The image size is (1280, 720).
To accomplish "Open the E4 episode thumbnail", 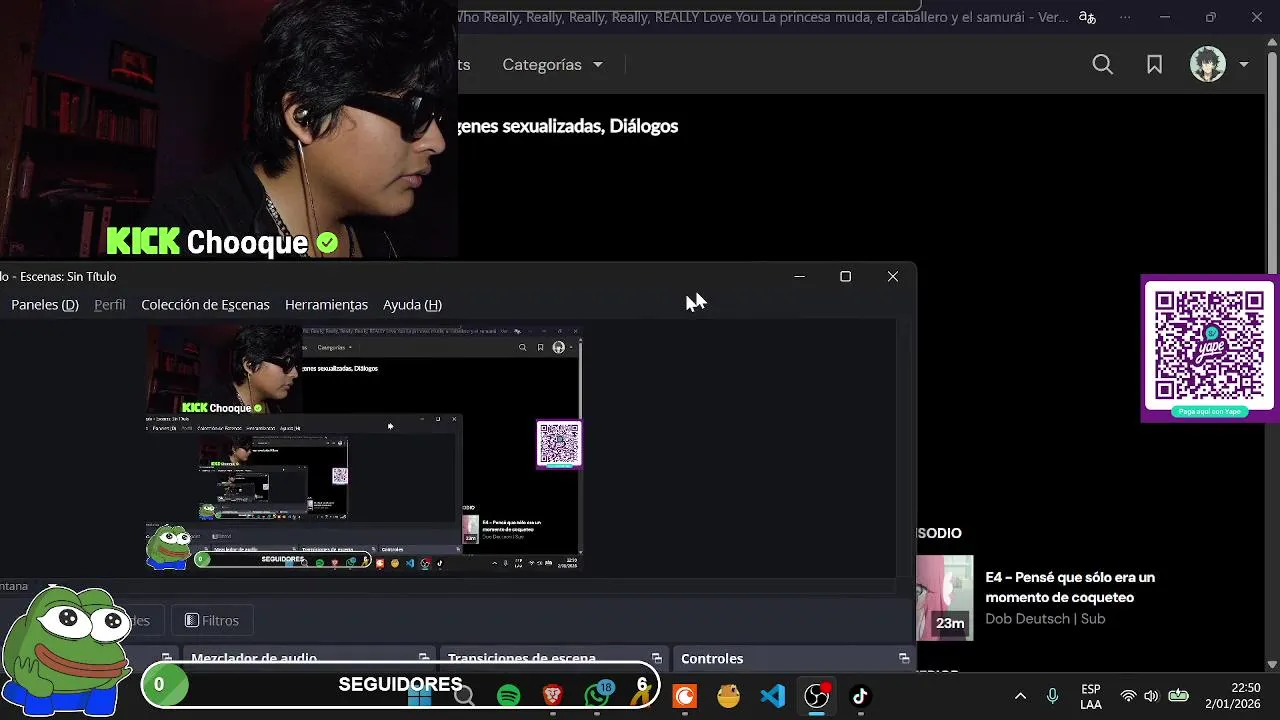I will click(945, 597).
